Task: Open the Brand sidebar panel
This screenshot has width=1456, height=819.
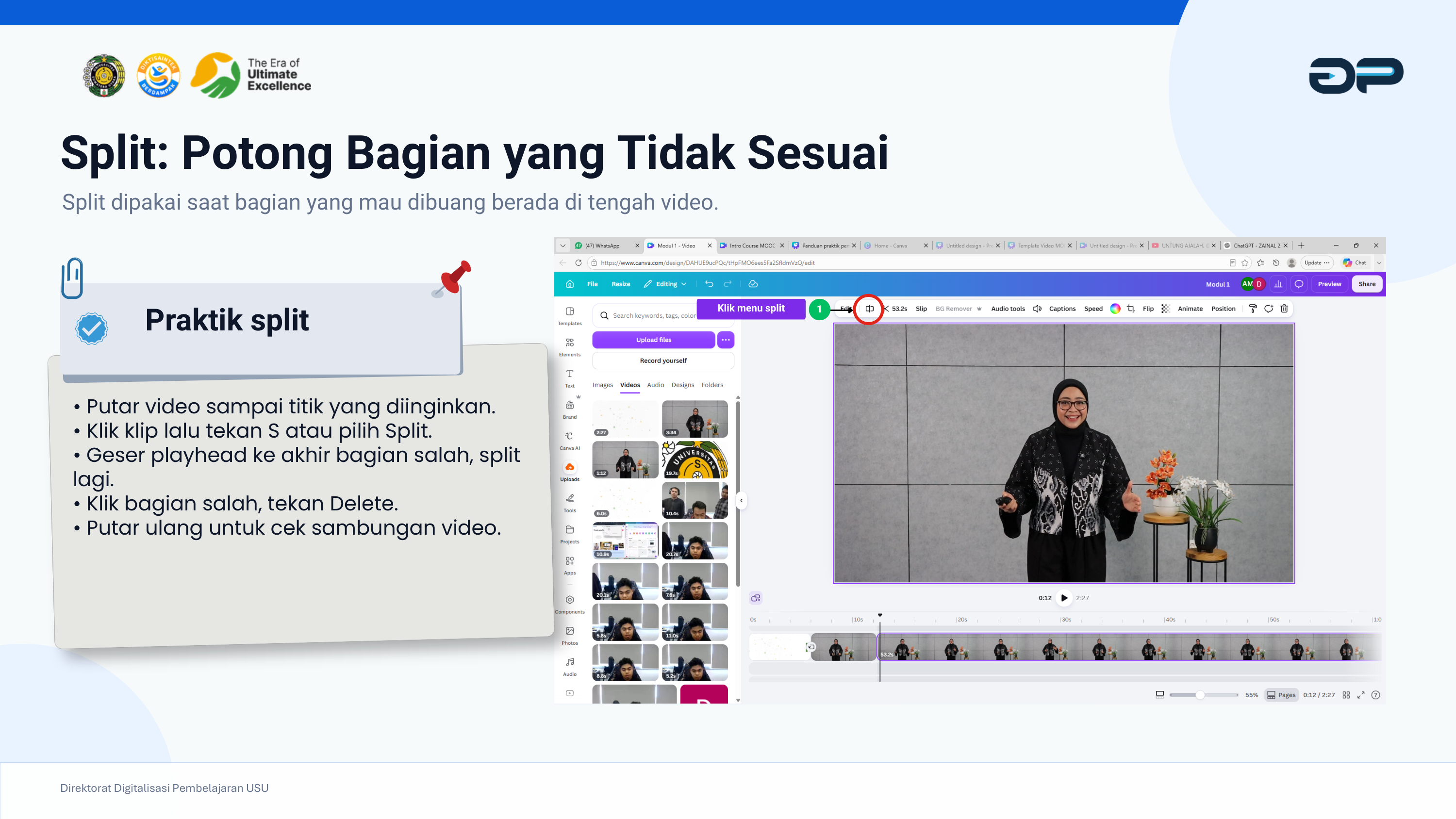Action: (570, 409)
